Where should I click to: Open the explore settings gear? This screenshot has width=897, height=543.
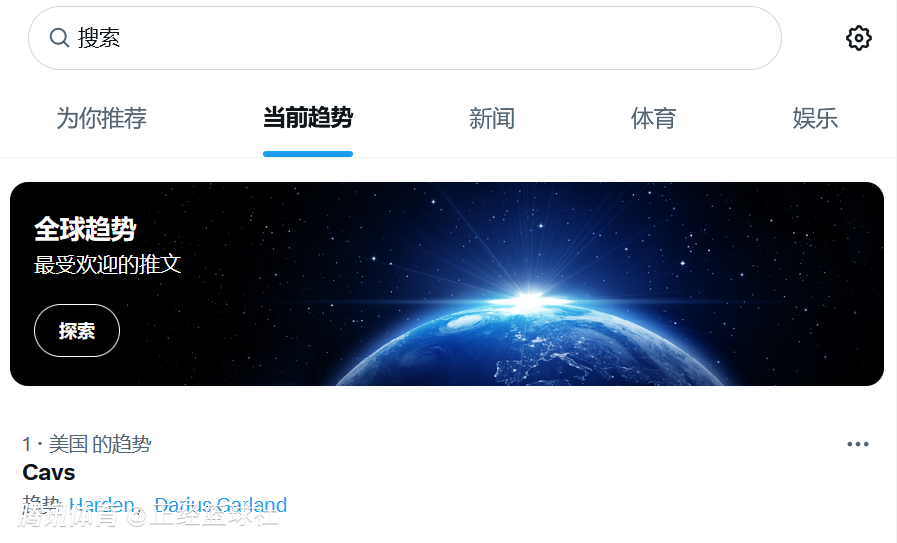point(858,38)
